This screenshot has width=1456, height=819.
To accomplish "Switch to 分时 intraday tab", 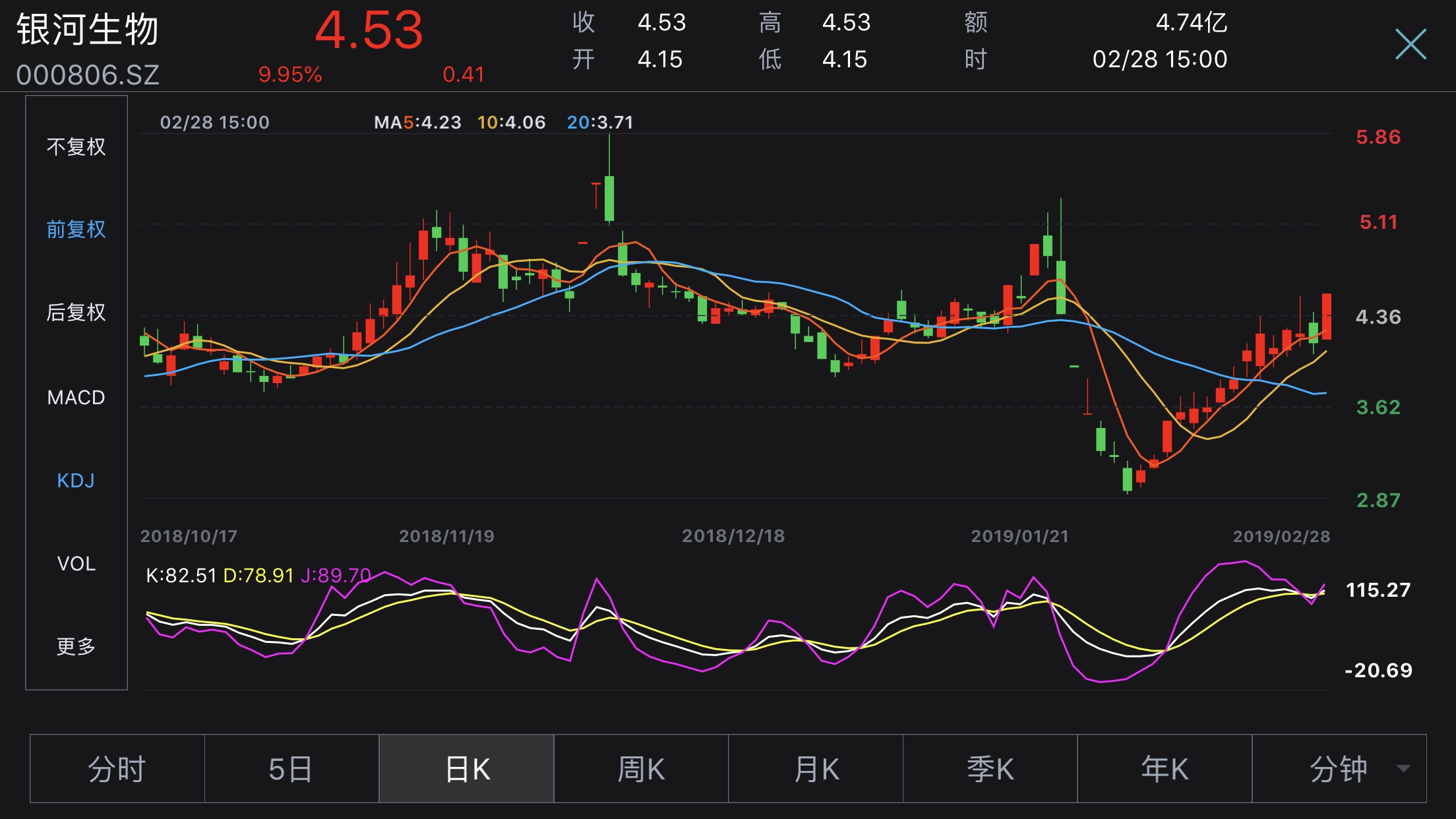I will click(117, 769).
